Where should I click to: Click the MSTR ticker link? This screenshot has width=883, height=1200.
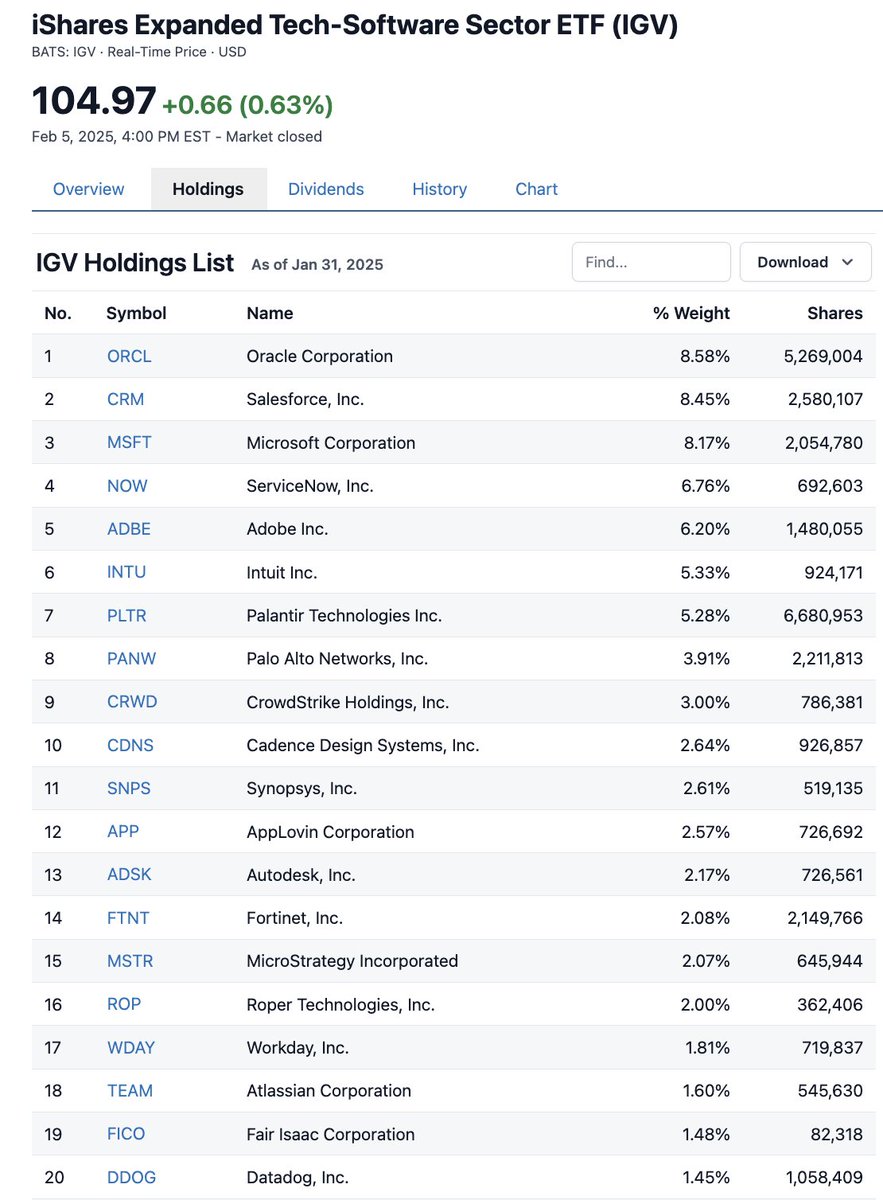coord(130,961)
